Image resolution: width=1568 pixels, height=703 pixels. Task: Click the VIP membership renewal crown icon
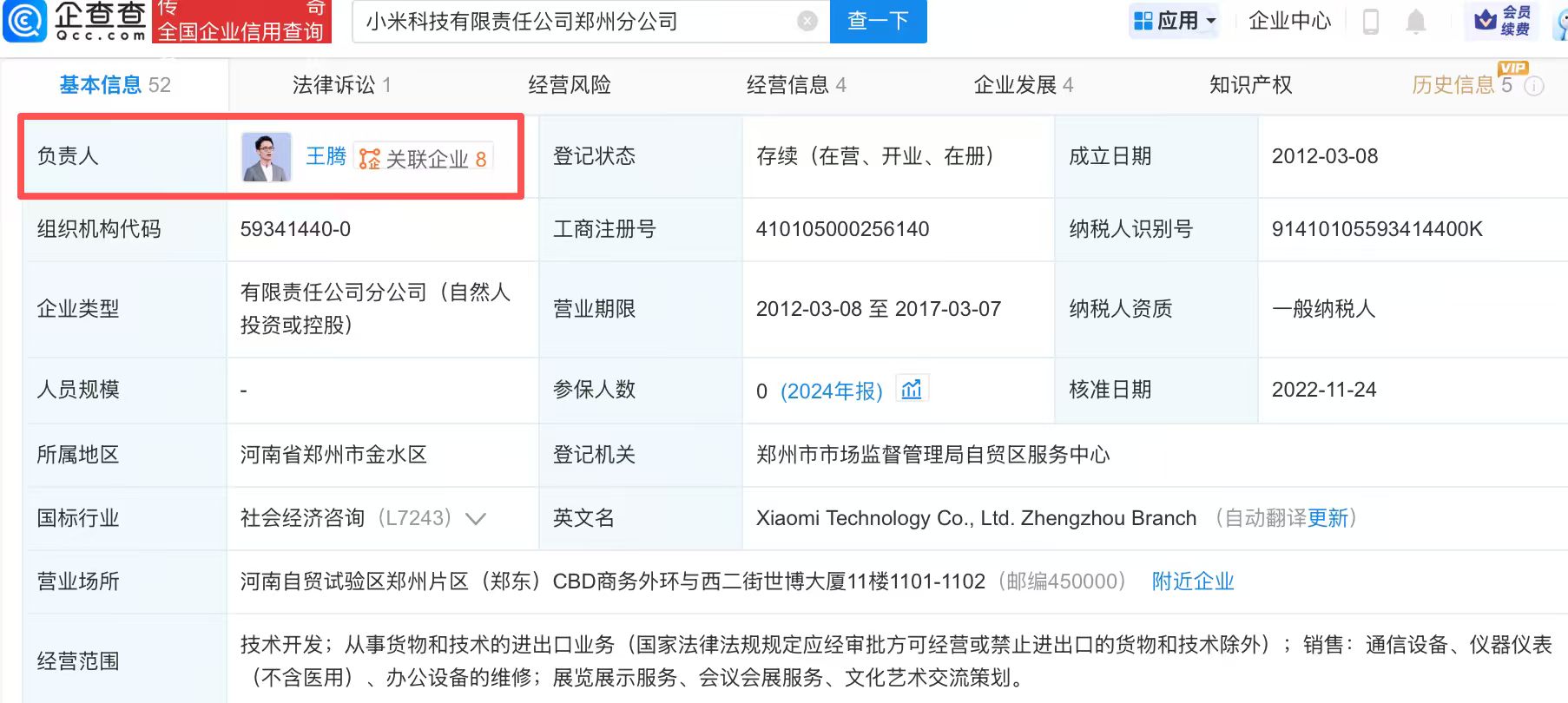1486,20
